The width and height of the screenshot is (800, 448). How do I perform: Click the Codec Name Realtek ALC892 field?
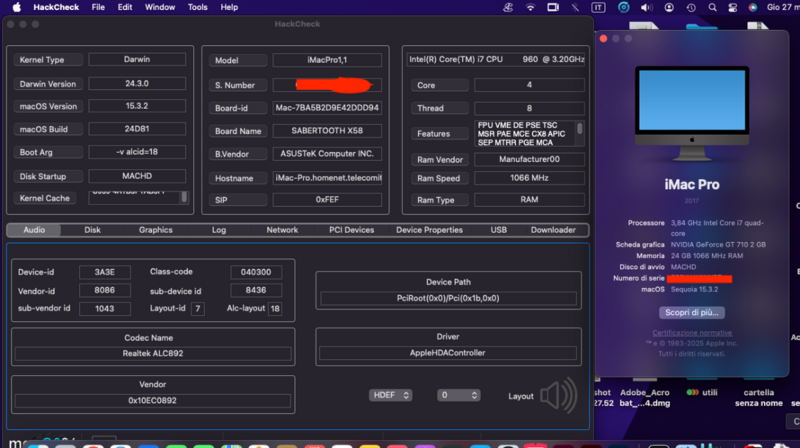(153, 353)
